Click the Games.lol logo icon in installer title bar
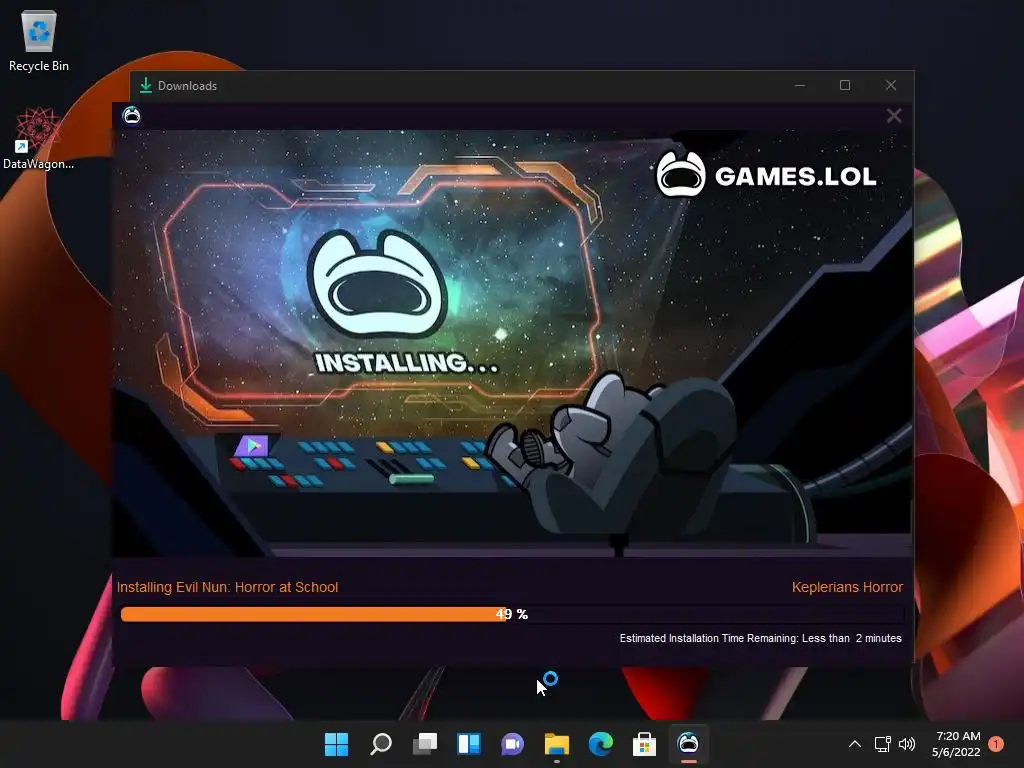This screenshot has width=1024, height=768. pyautogui.click(x=131, y=116)
